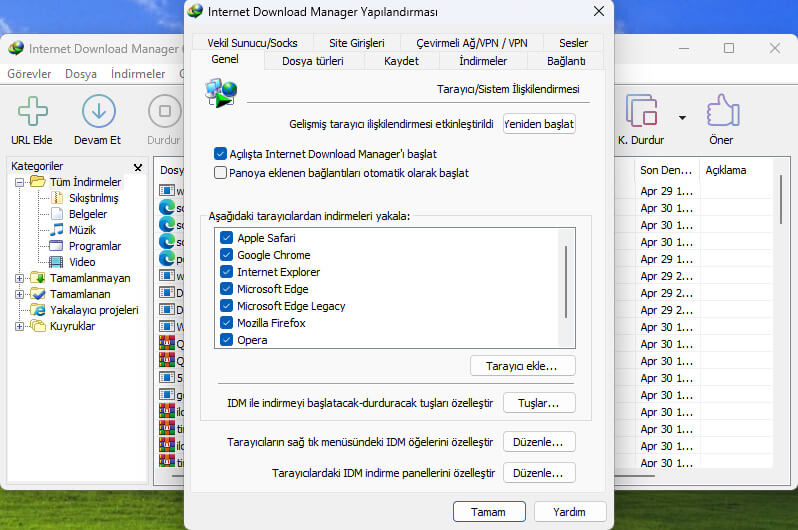This screenshot has height=530, width=798.
Task: Click the Devam Et download arrow icon
Action: point(98,111)
